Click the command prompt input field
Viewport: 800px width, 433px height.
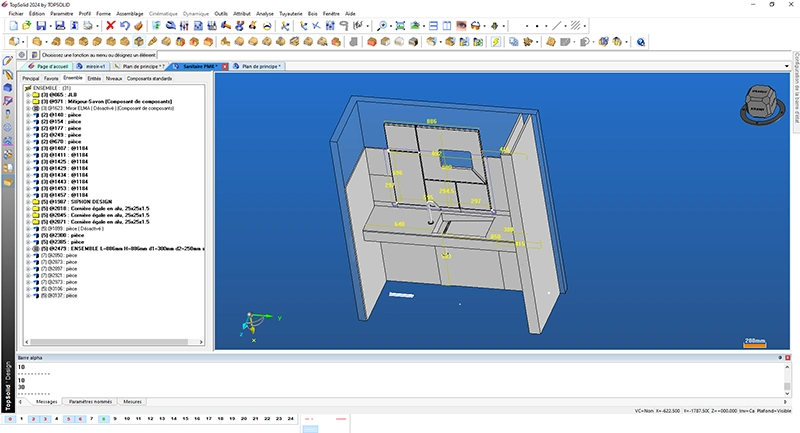coord(300,55)
